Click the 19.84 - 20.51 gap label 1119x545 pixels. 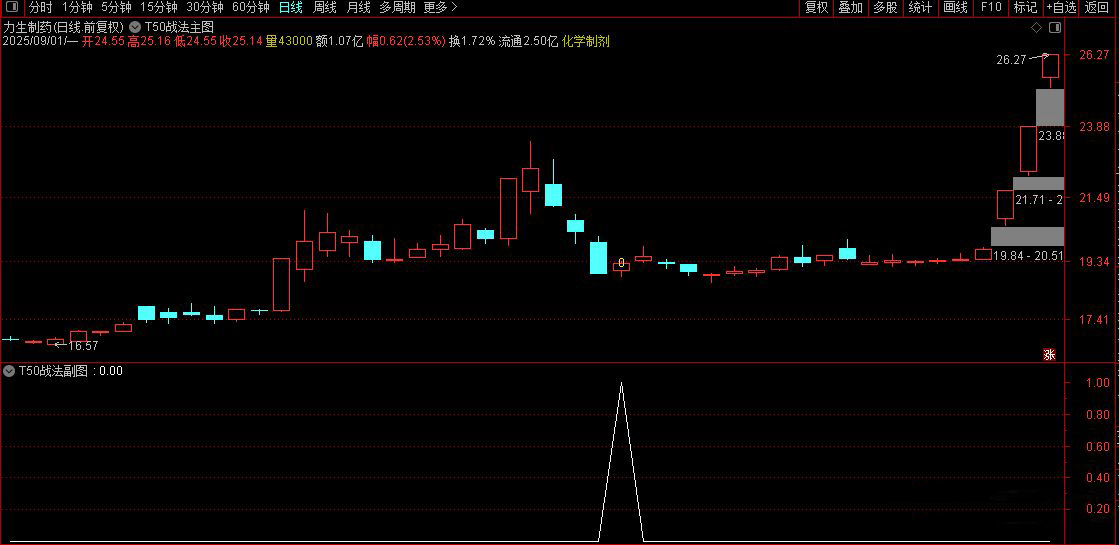coord(1027,255)
